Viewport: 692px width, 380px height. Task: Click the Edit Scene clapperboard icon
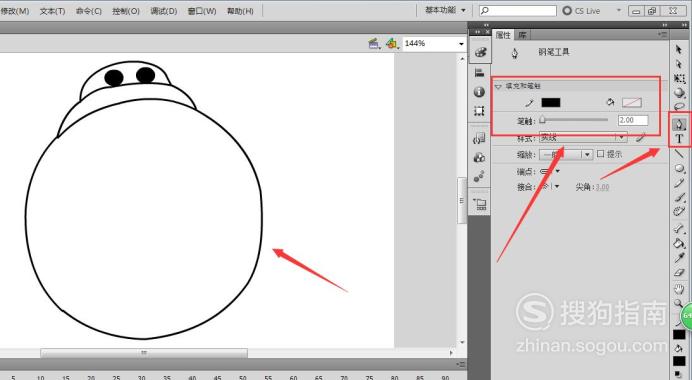[x=374, y=43]
